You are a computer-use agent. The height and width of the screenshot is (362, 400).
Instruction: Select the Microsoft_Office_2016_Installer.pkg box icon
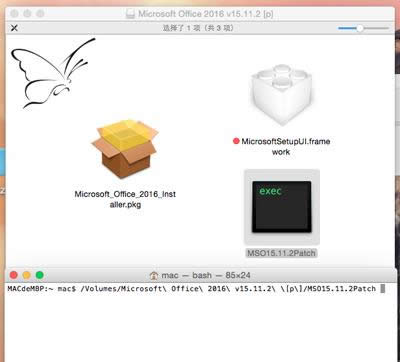point(125,149)
